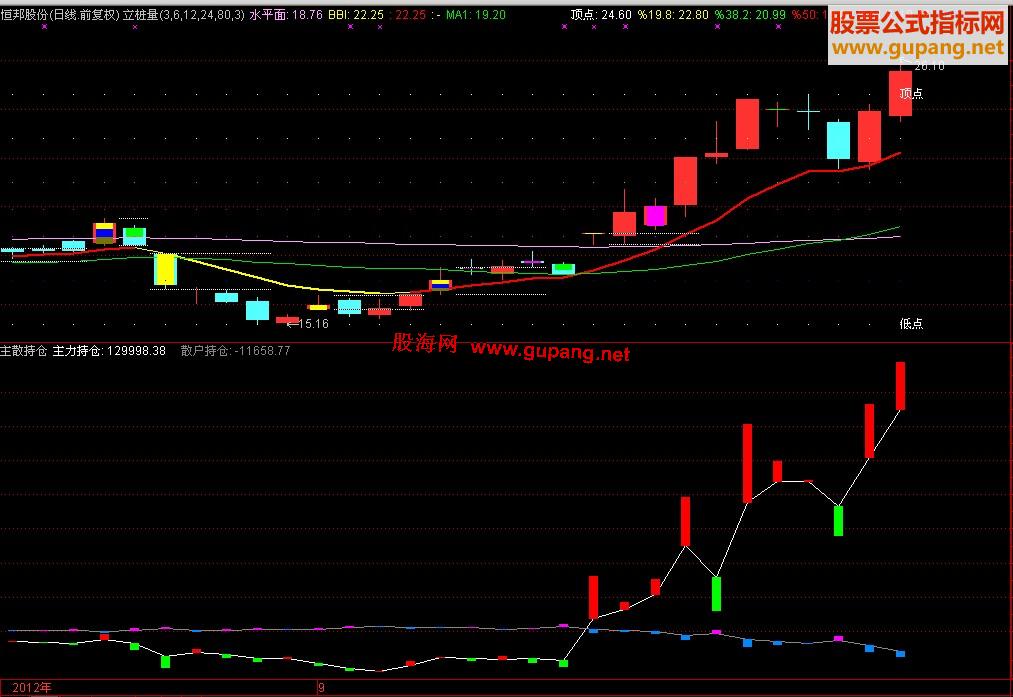Click the month 9 marker on time axis
Viewport: 1013px width, 697px height.
click(321, 688)
